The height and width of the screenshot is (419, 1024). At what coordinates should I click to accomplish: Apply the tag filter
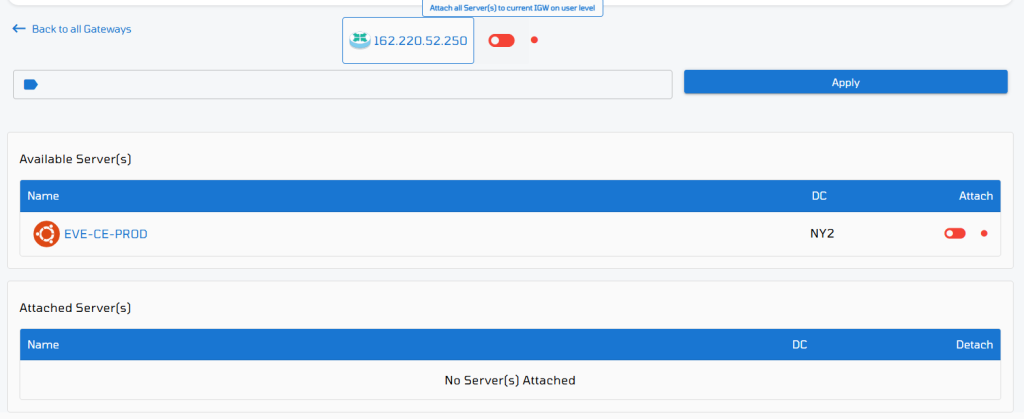[x=846, y=82]
